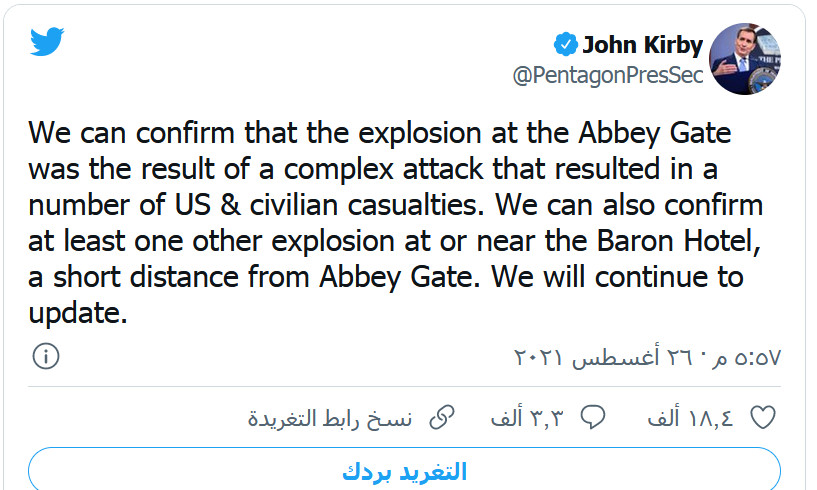Click the info circle icon

coord(47,355)
